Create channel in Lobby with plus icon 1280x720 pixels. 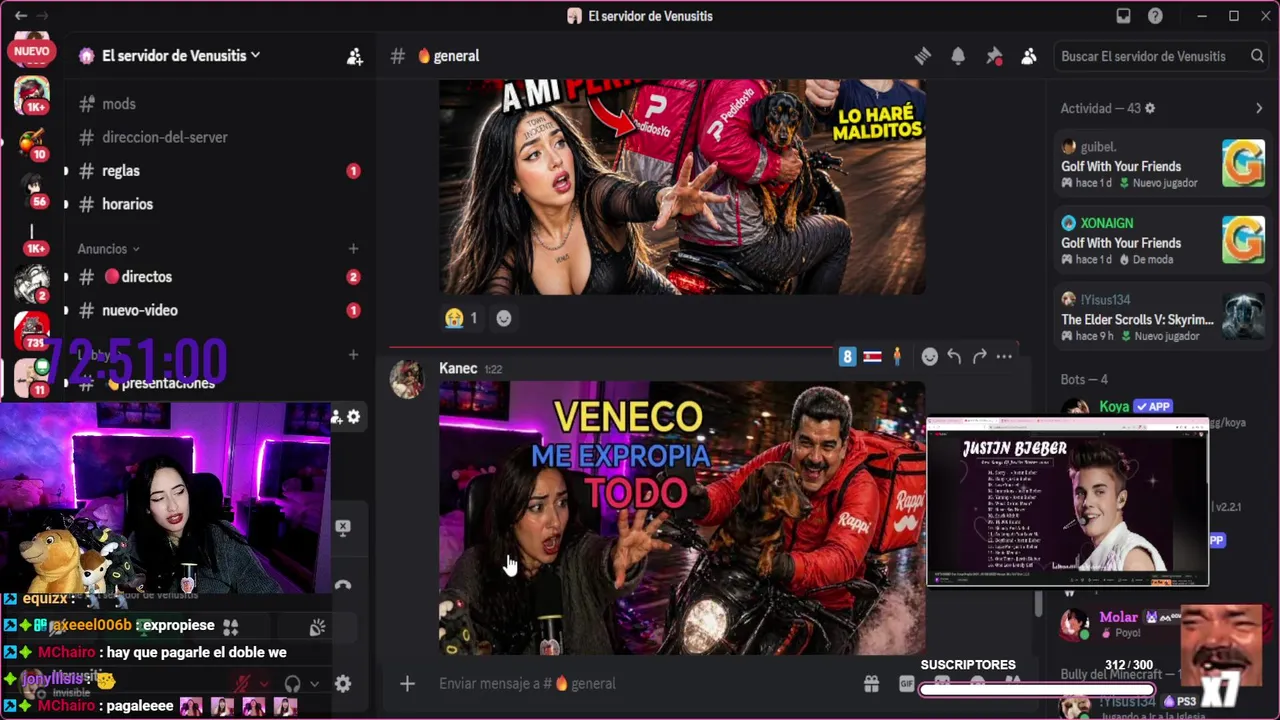click(353, 355)
